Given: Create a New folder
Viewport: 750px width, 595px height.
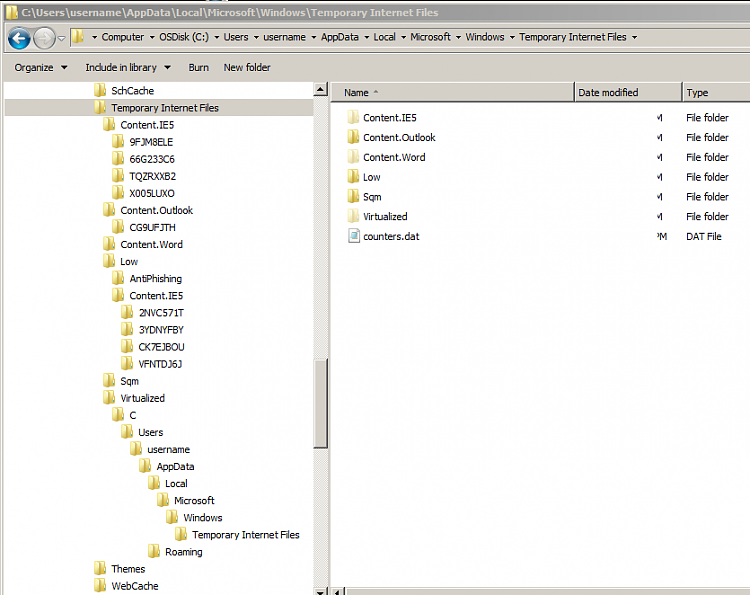Looking at the screenshot, I should (247, 67).
